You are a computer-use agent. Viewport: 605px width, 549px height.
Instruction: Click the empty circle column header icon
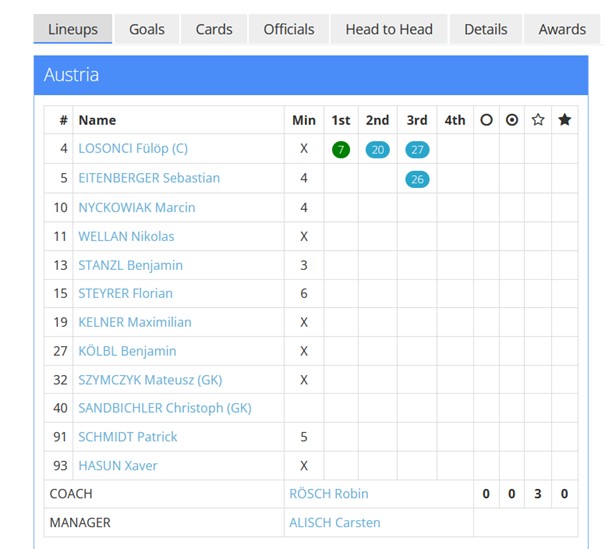click(486, 120)
